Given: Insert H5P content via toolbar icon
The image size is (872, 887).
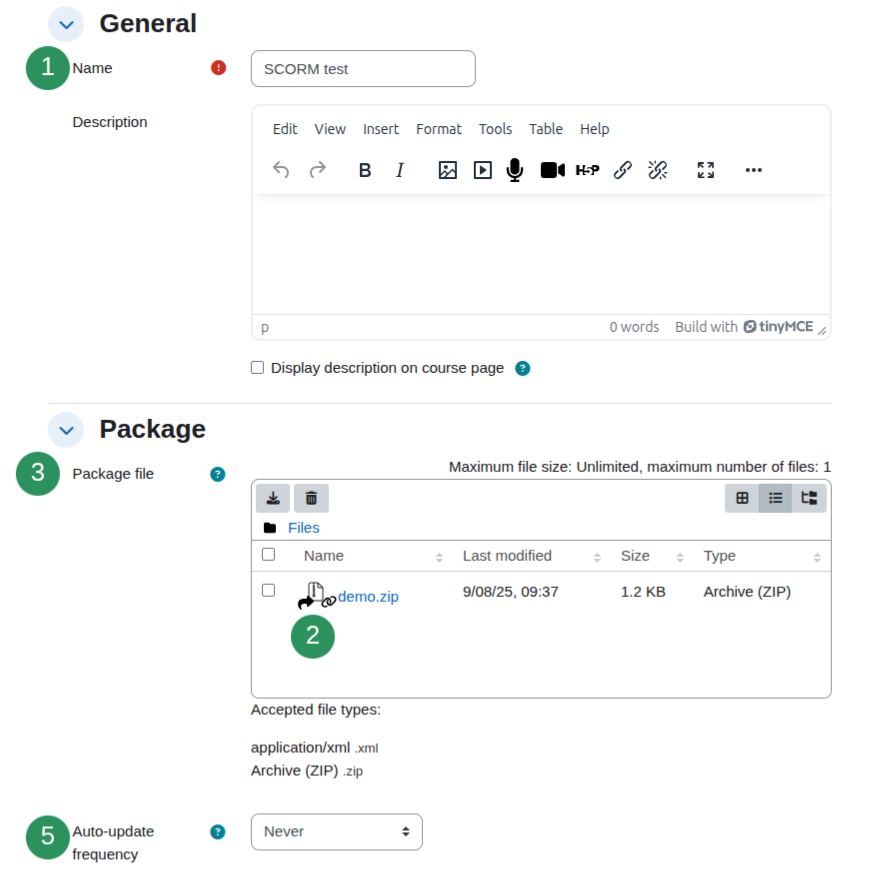Looking at the screenshot, I should (x=587, y=170).
